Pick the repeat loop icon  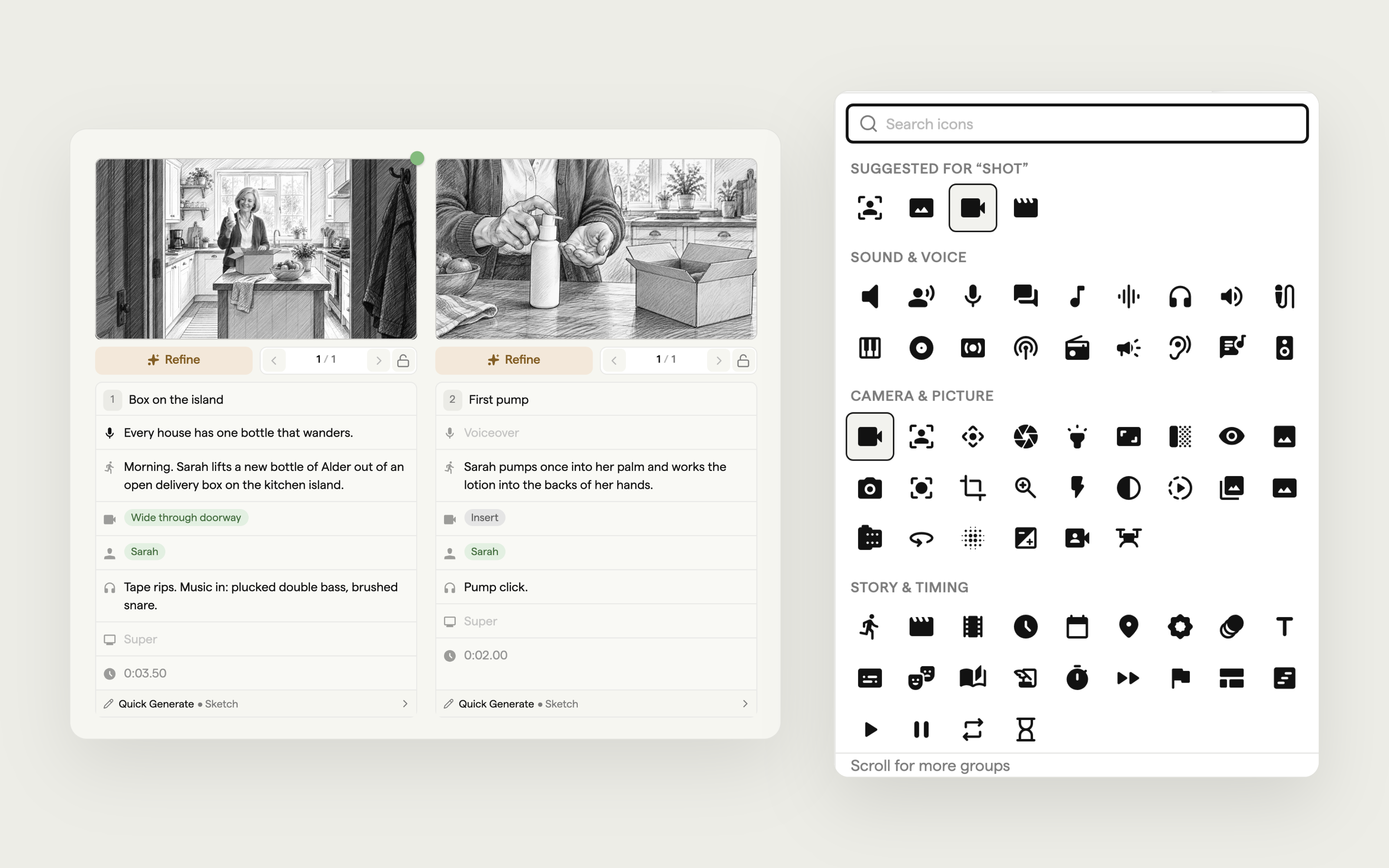point(972,730)
